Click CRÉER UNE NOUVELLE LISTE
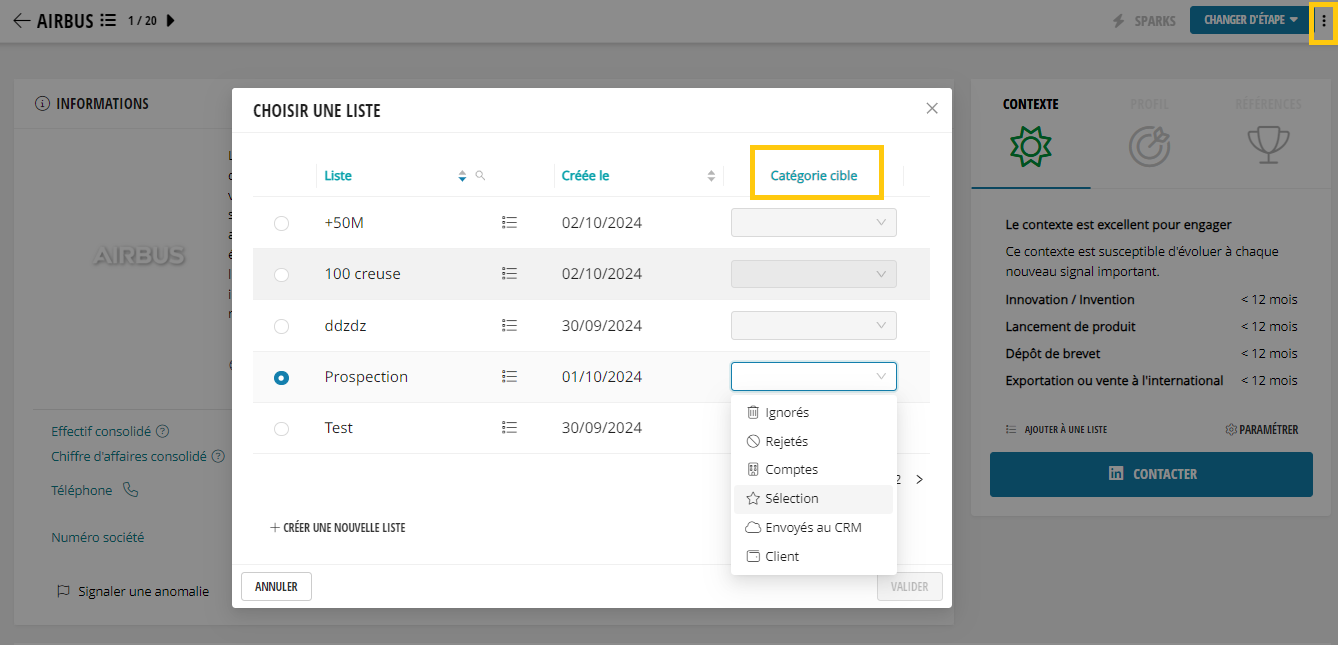This screenshot has height=645, width=1338. 337,527
